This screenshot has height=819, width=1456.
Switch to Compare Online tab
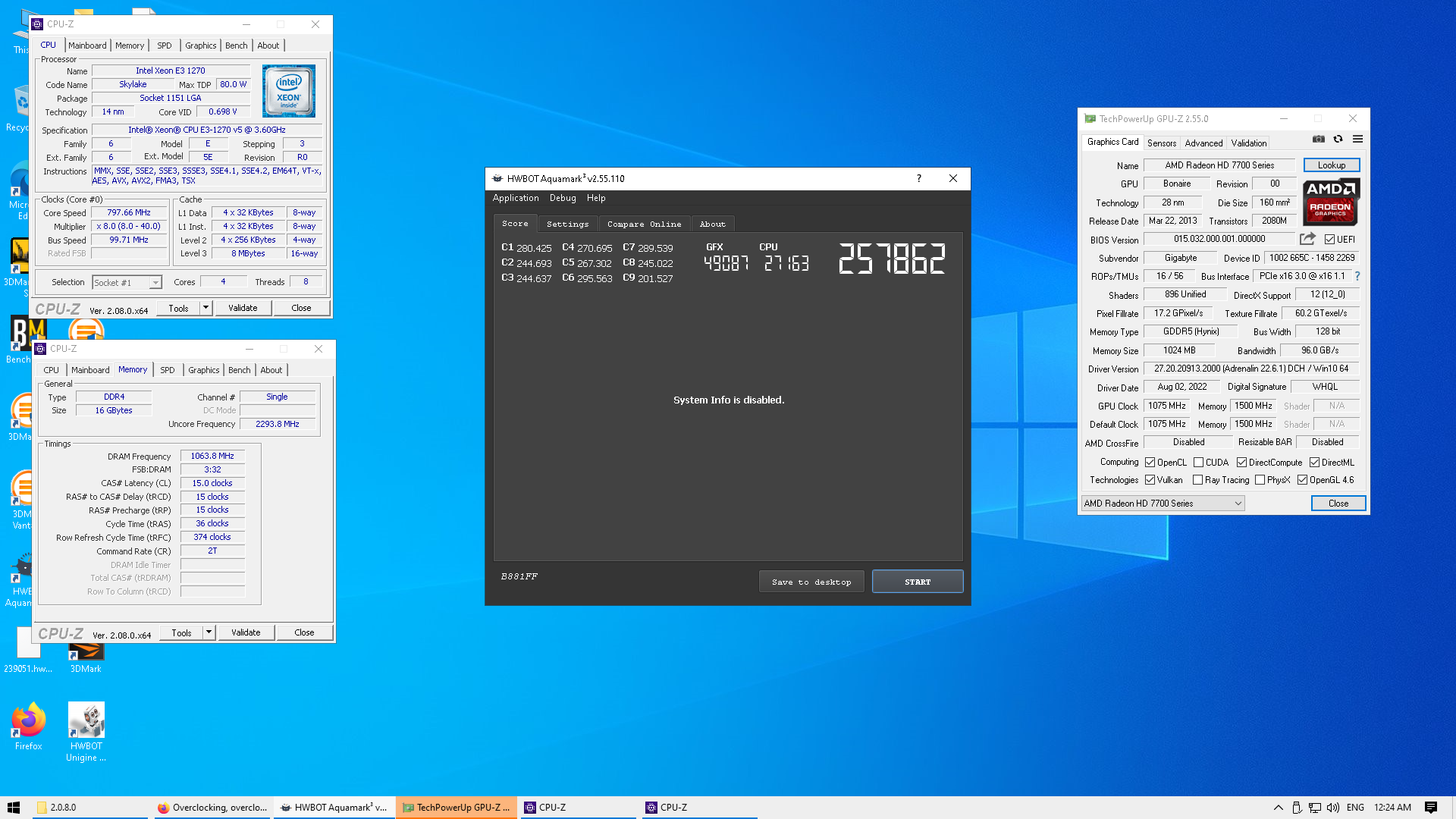click(644, 224)
